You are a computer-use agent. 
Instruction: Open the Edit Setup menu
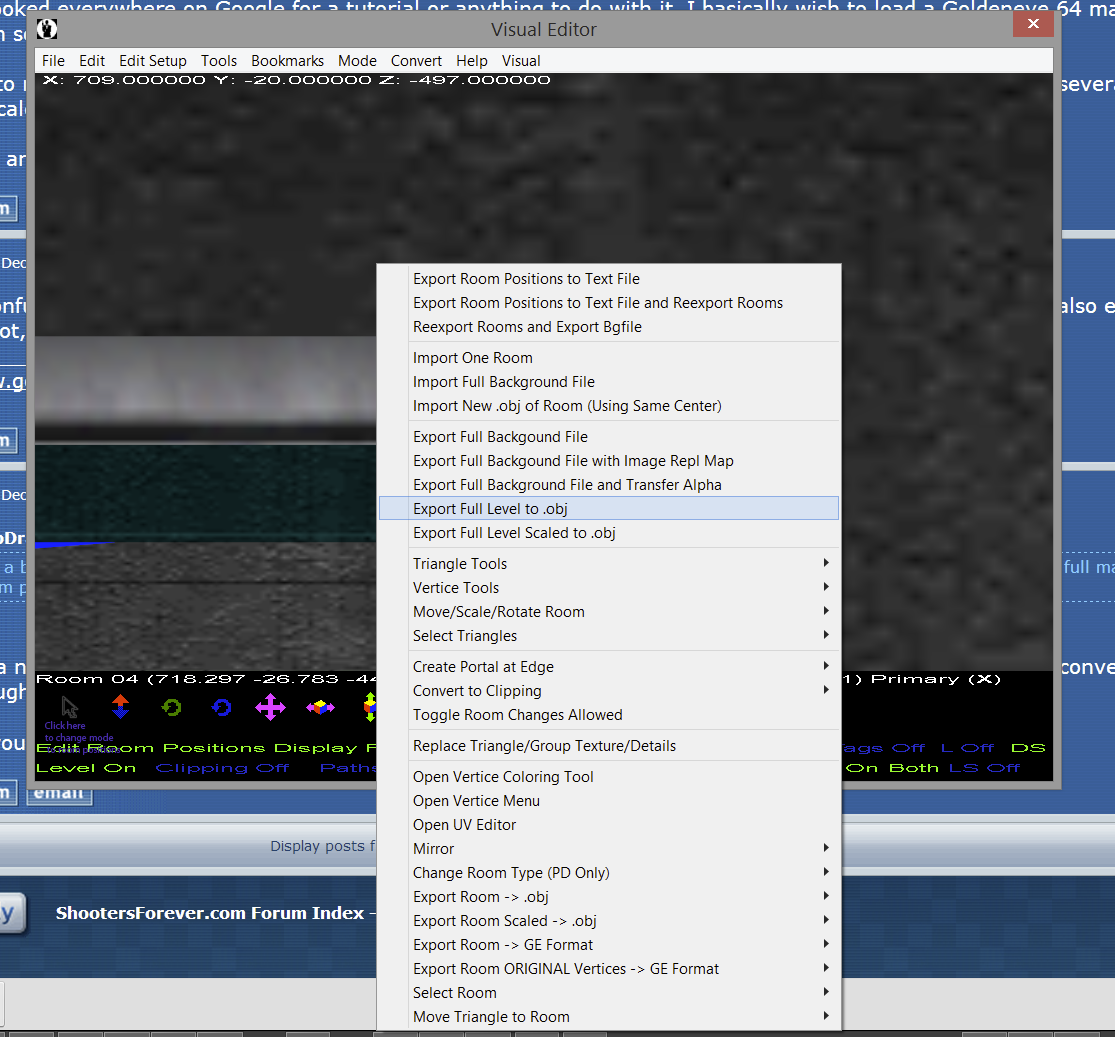click(x=153, y=61)
